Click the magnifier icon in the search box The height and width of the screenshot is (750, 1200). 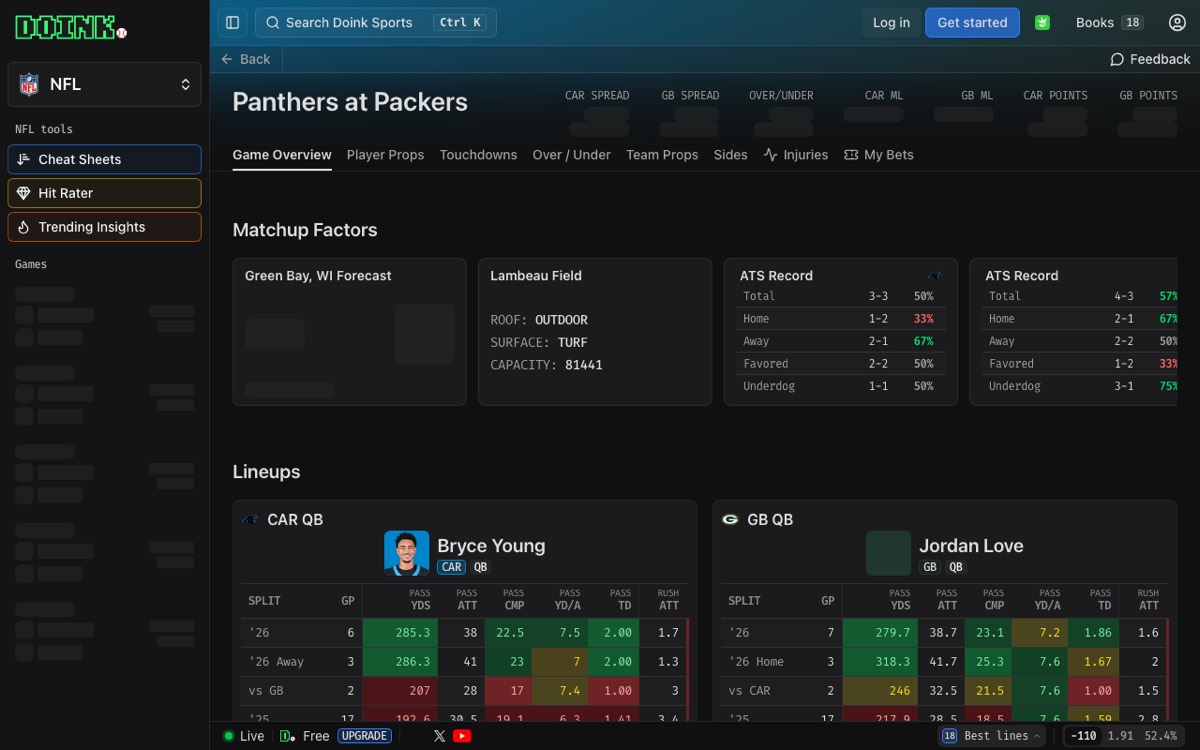coord(271,22)
